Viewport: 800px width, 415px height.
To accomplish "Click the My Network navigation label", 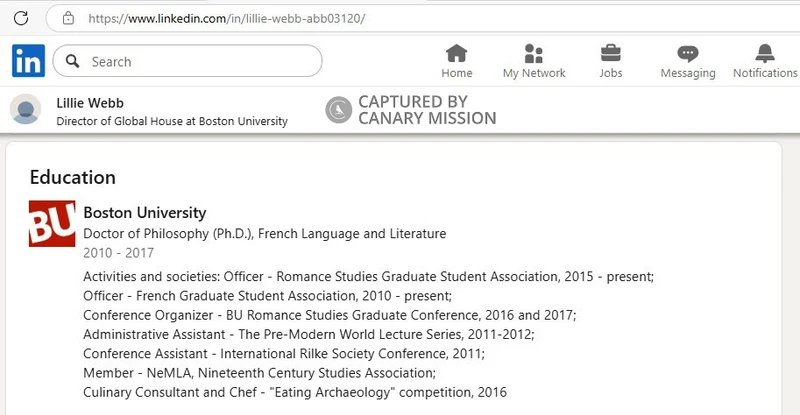I will (534, 73).
